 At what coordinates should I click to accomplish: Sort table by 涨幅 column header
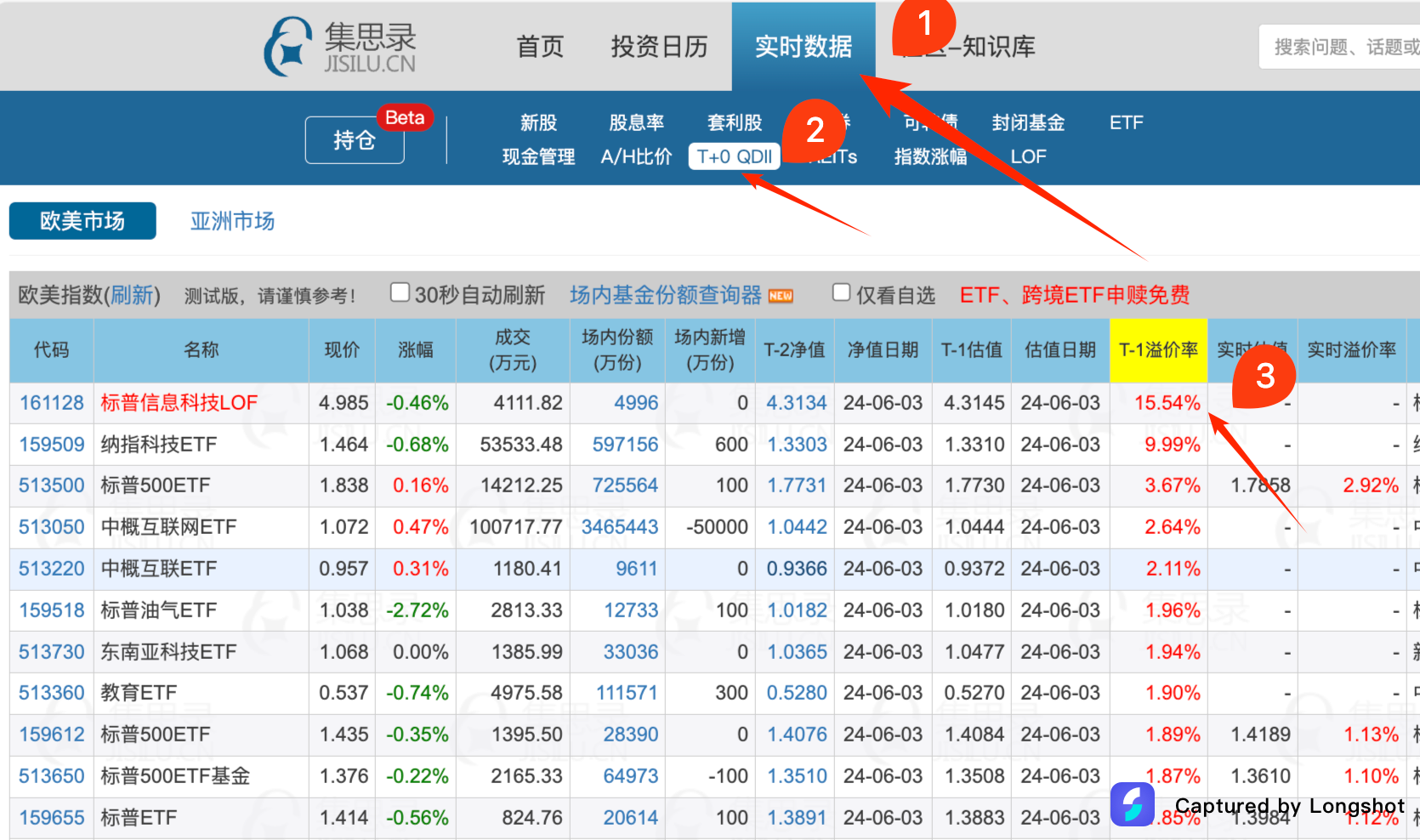click(x=415, y=350)
